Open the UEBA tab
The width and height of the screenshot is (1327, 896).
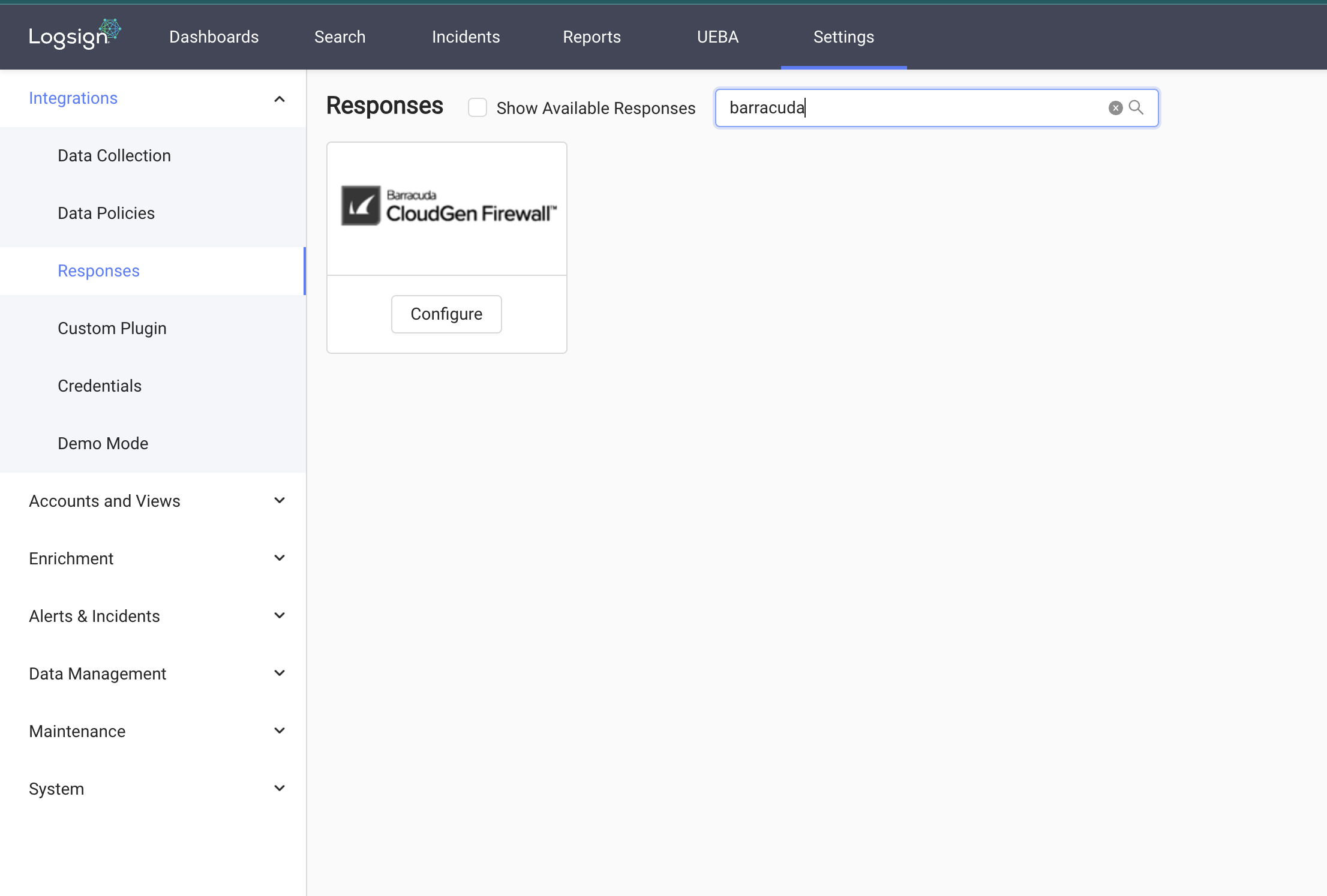718,37
